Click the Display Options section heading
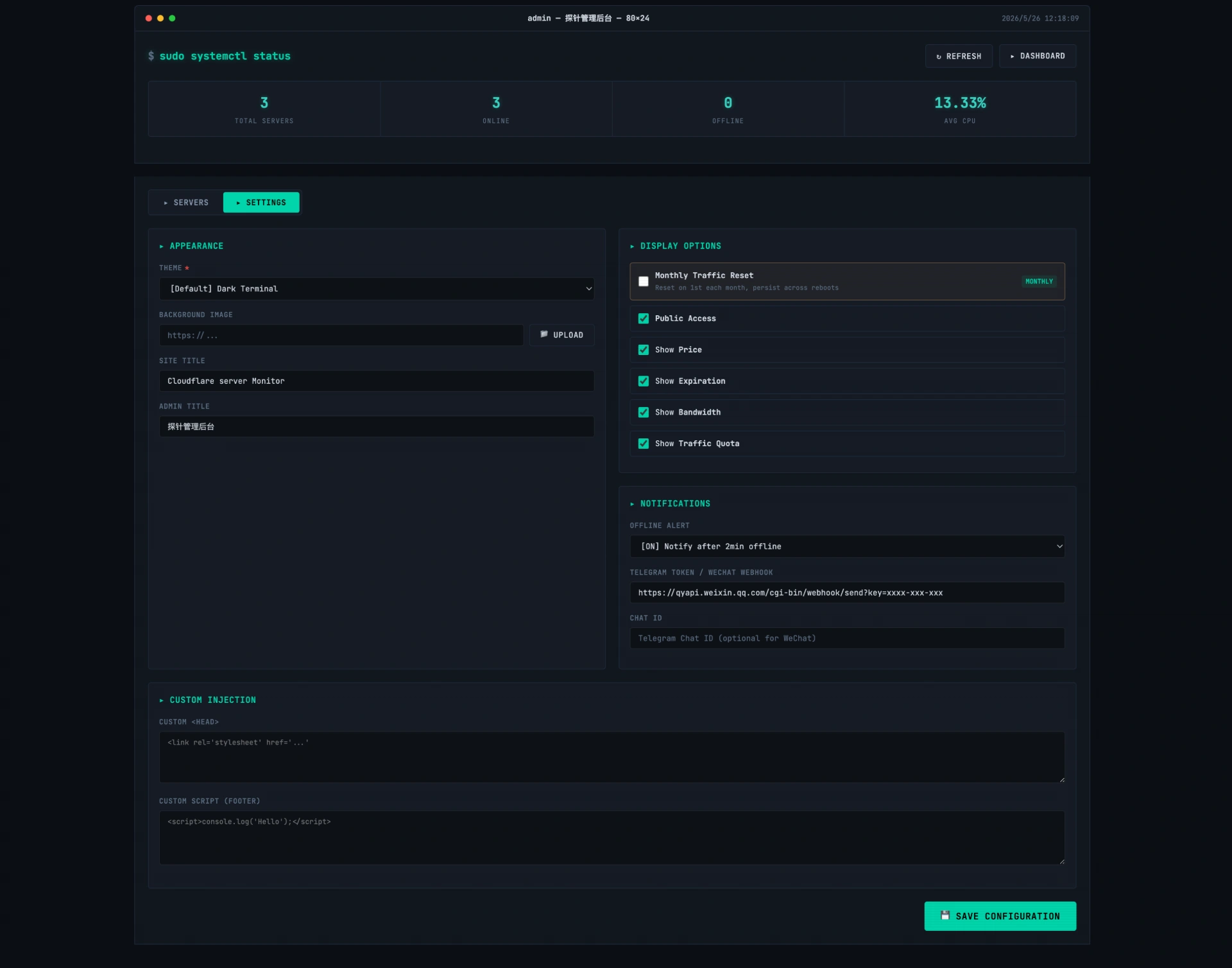The image size is (1232, 968). (676, 246)
